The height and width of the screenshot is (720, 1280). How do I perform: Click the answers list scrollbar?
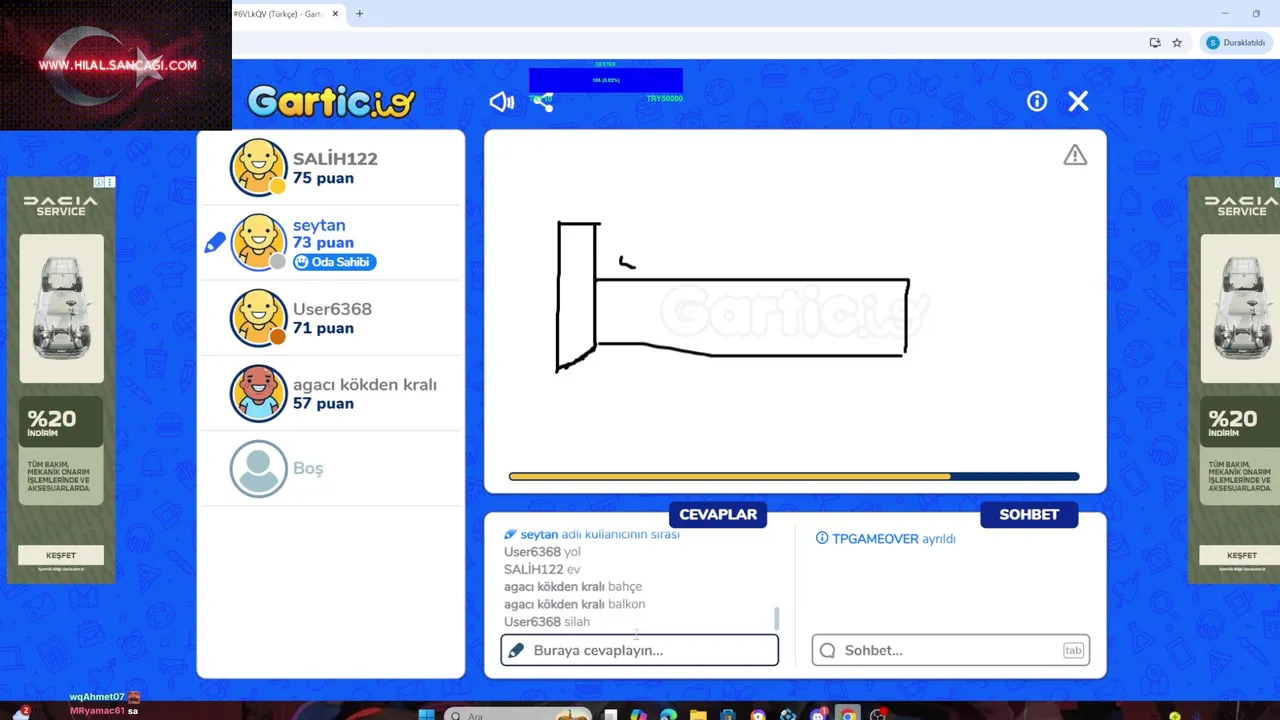pyautogui.click(x=777, y=618)
